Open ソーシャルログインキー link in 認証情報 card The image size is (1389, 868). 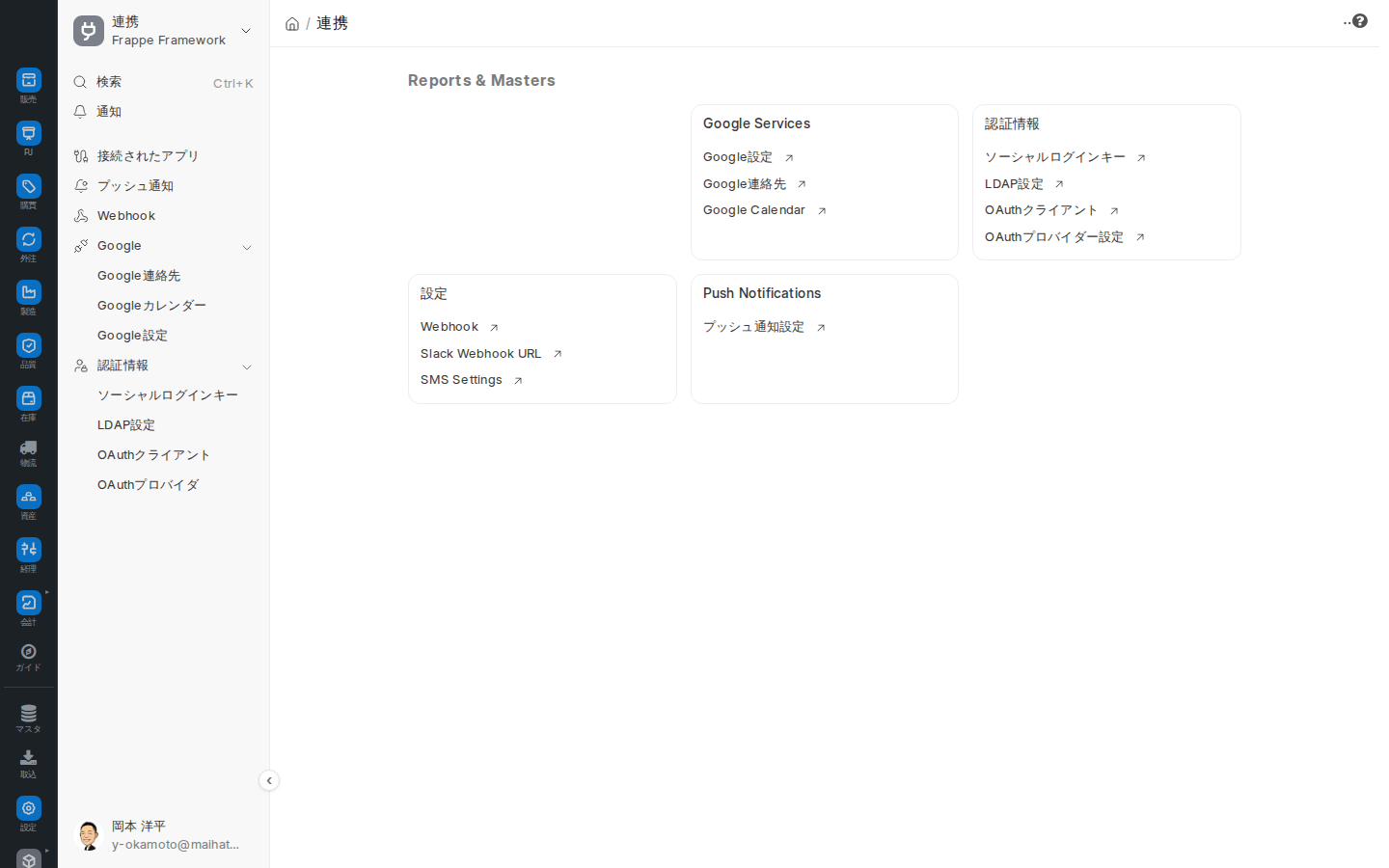point(1055,157)
